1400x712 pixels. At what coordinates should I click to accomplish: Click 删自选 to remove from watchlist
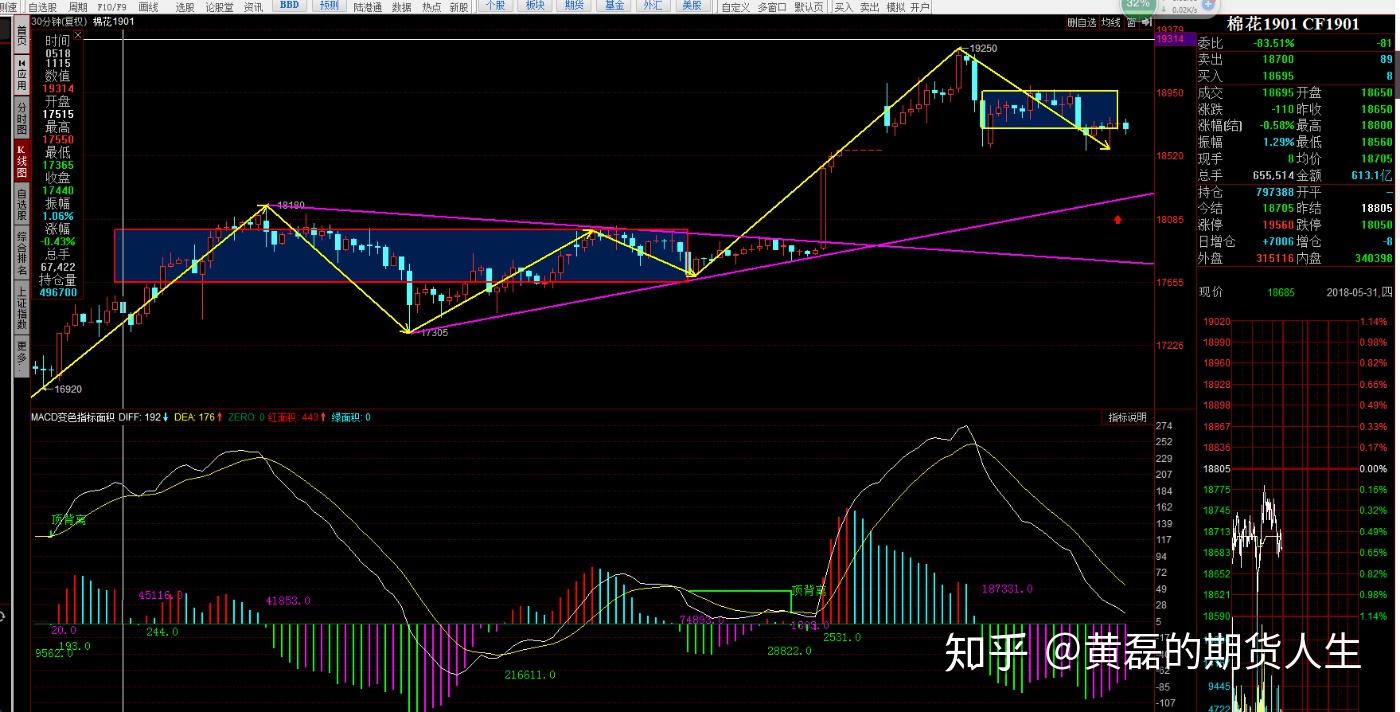[1081, 21]
